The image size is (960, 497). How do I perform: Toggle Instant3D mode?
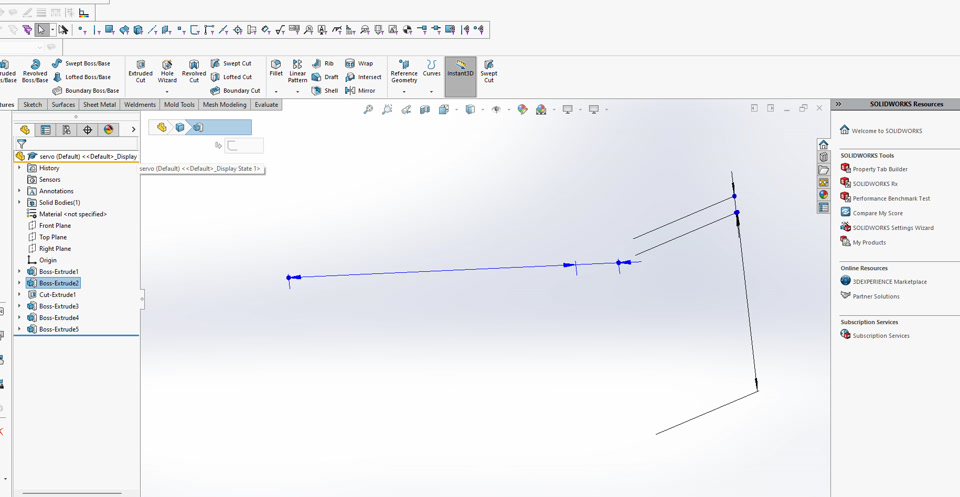point(460,77)
